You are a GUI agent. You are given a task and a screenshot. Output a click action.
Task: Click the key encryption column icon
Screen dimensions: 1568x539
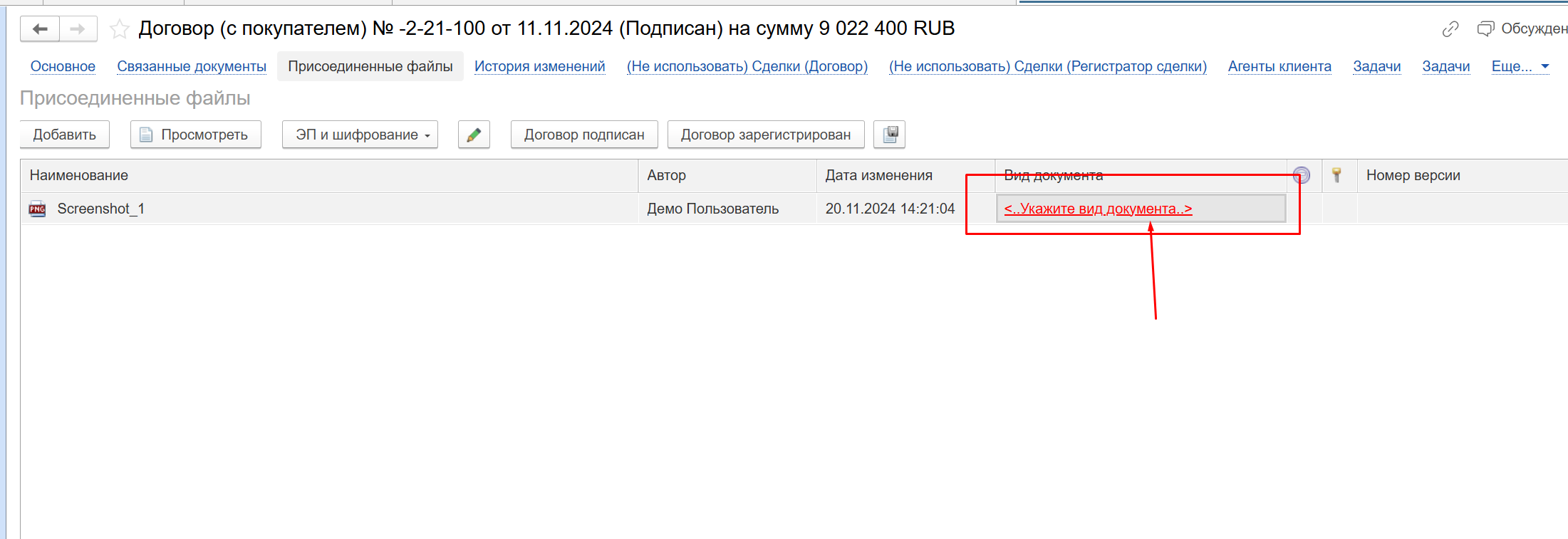(1336, 175)
